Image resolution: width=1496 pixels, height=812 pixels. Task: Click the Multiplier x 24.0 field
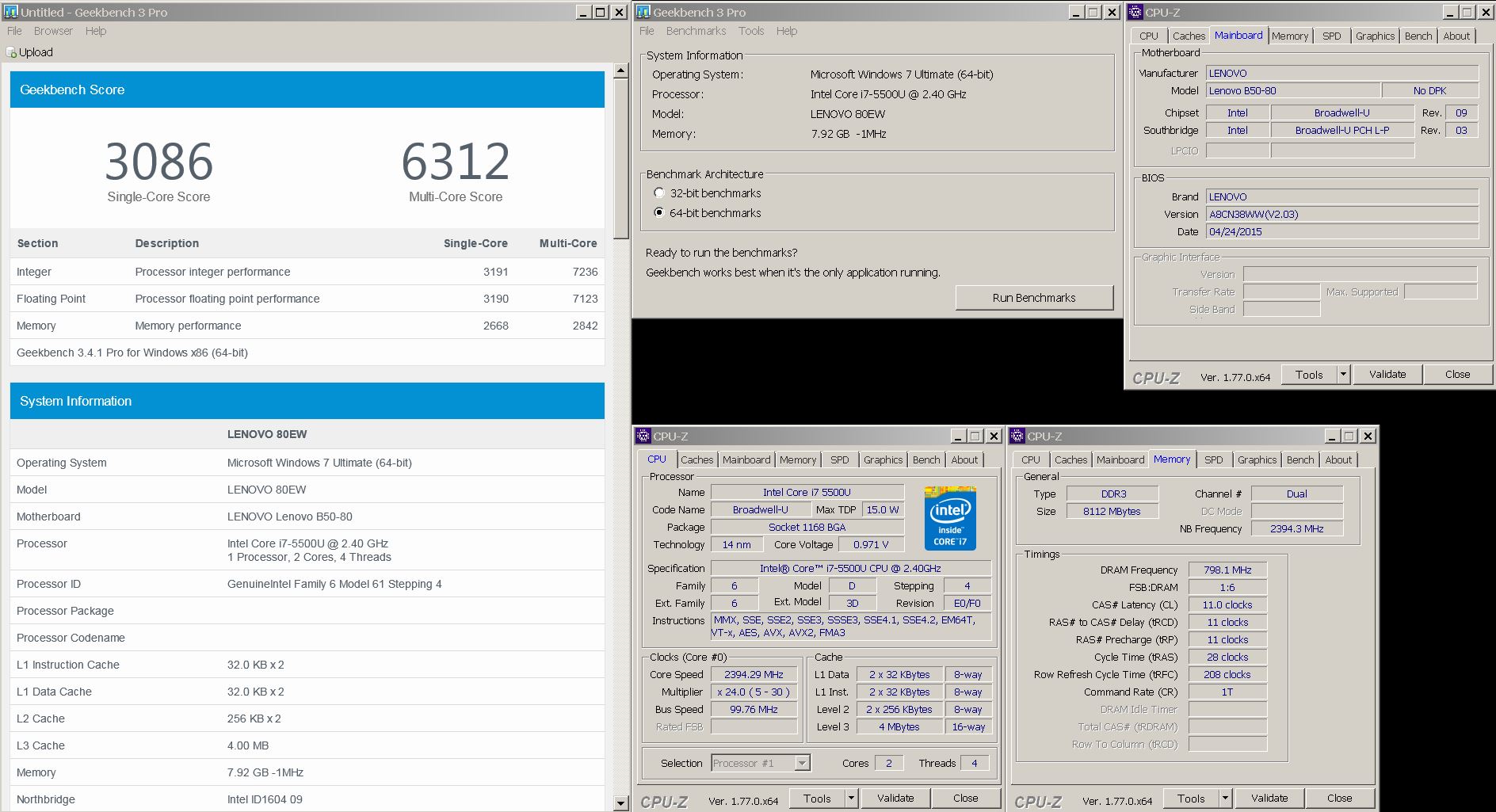754,692
